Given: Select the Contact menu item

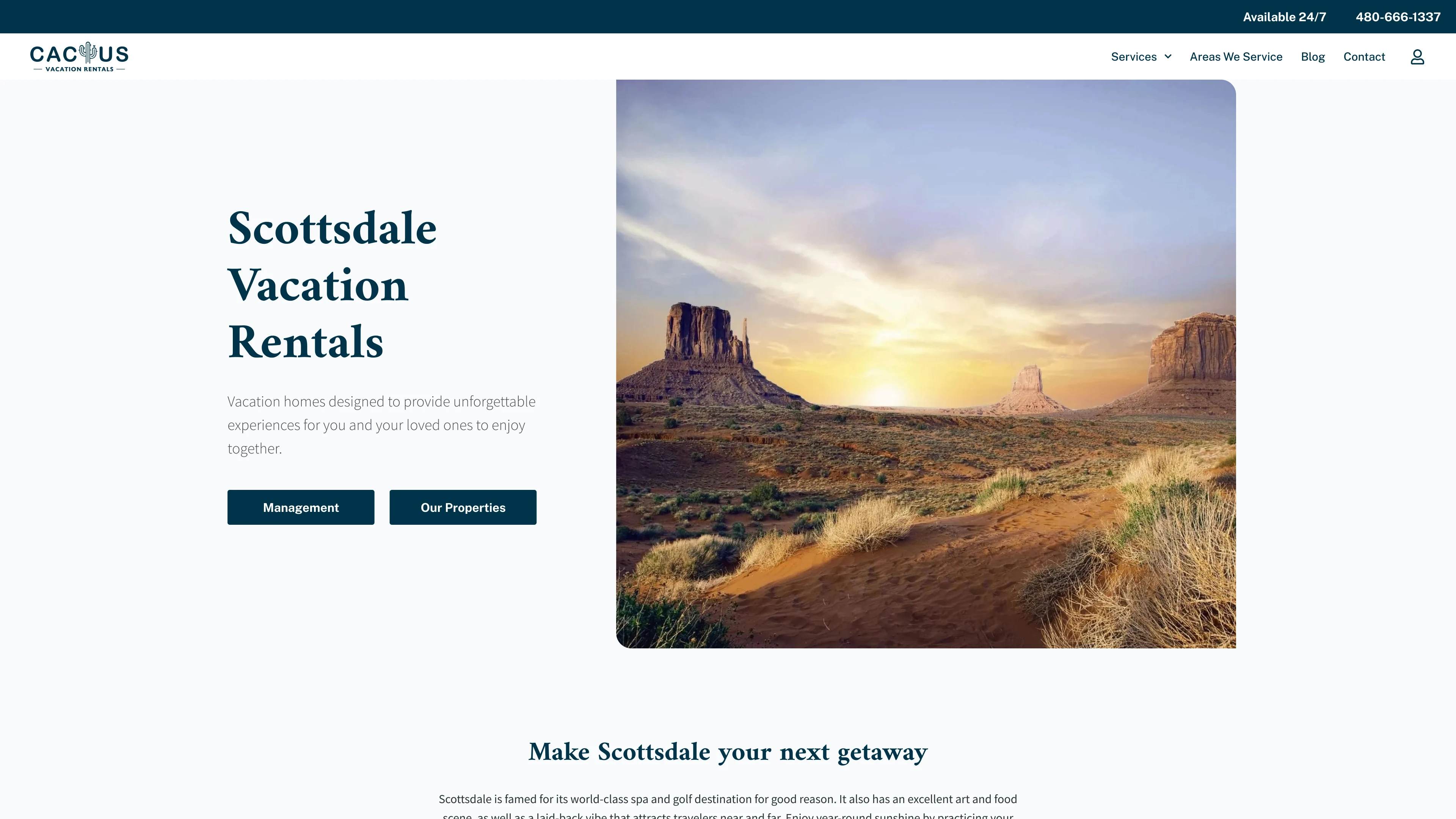Looking at the screenshot, I should pos(1364,56).
